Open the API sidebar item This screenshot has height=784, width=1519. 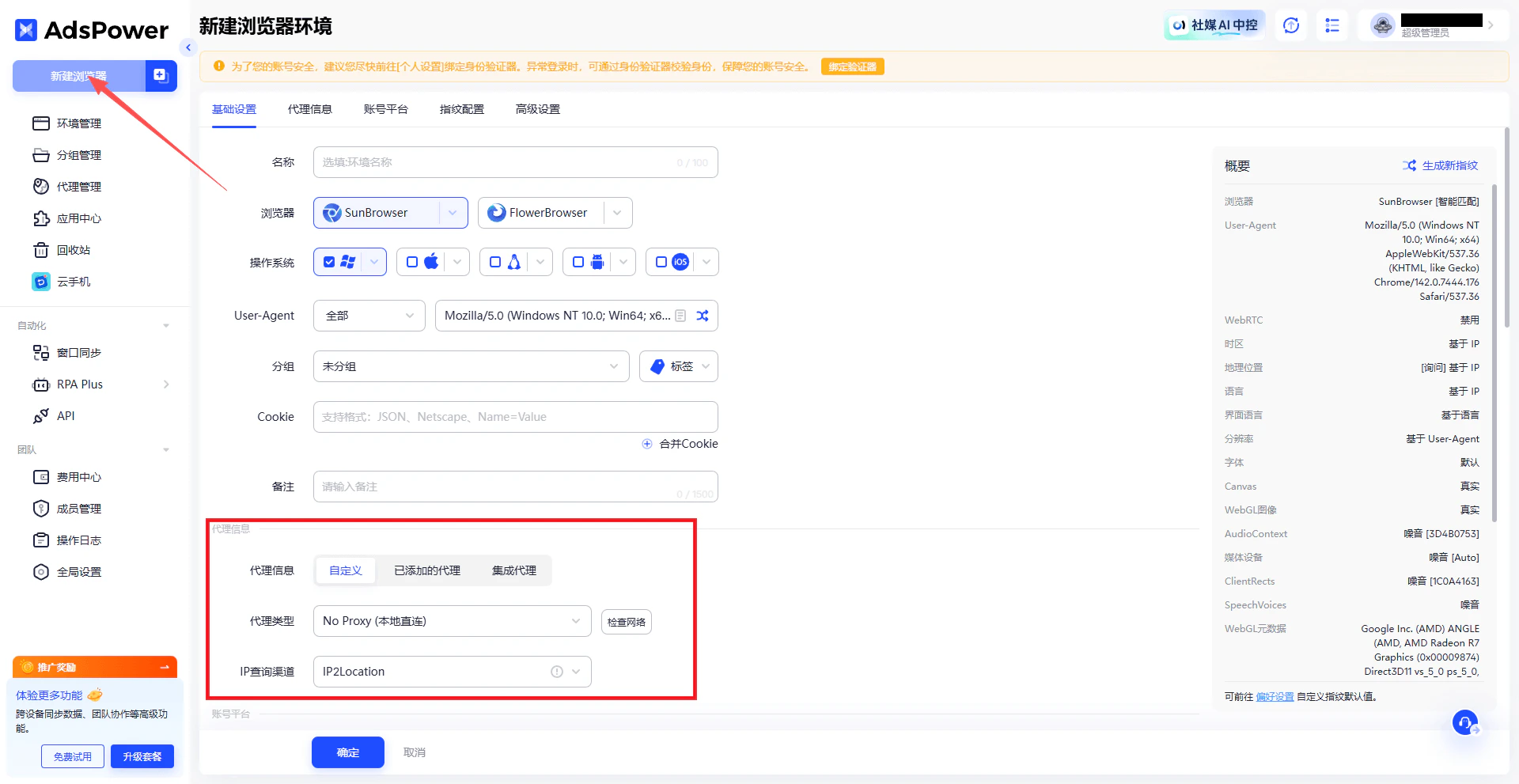(x=54, y=416)
